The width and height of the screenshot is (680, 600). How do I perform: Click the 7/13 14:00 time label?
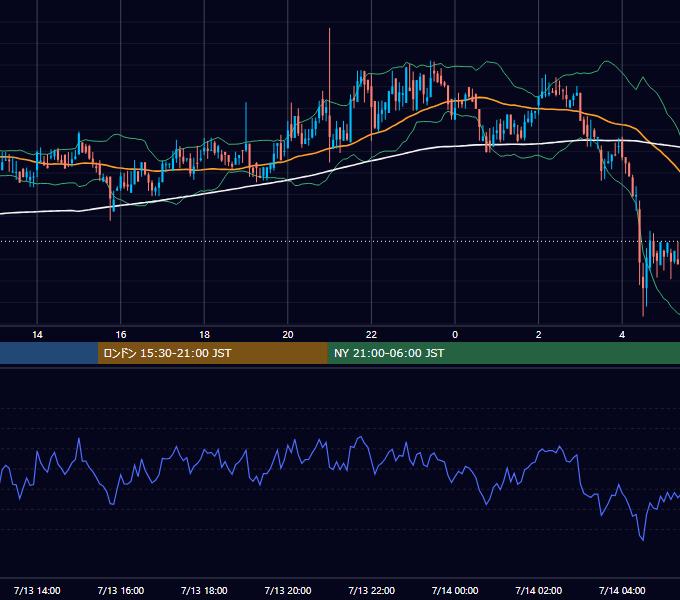[x=37, y=590]
